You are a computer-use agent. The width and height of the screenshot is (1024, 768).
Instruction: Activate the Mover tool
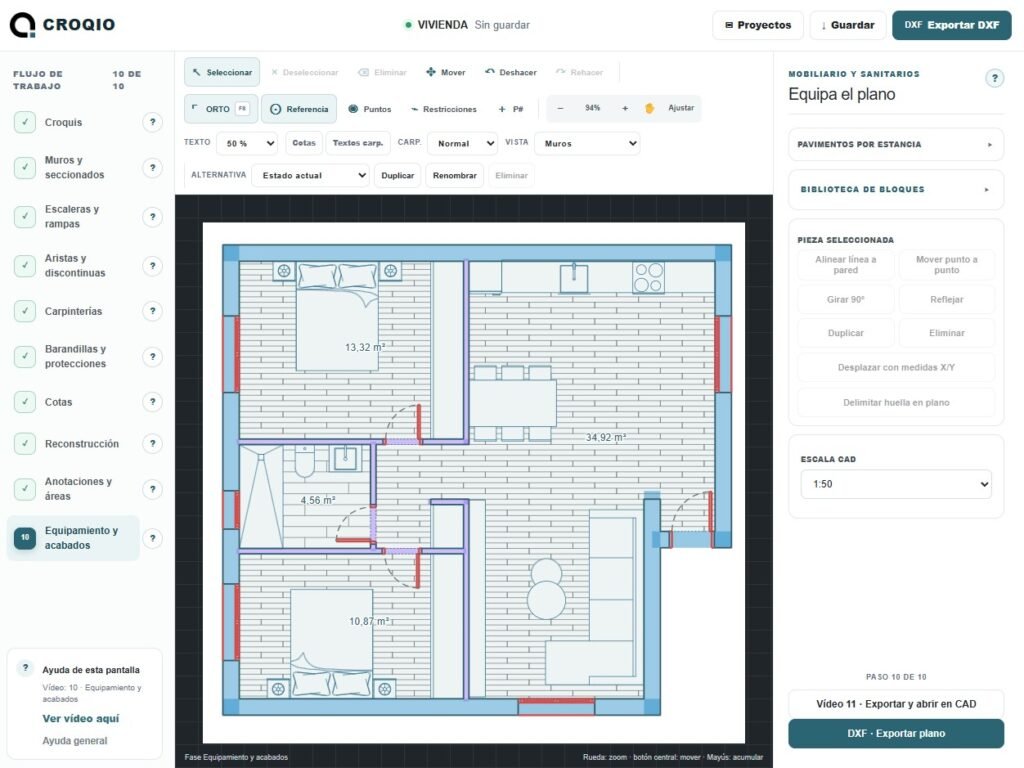446,72
